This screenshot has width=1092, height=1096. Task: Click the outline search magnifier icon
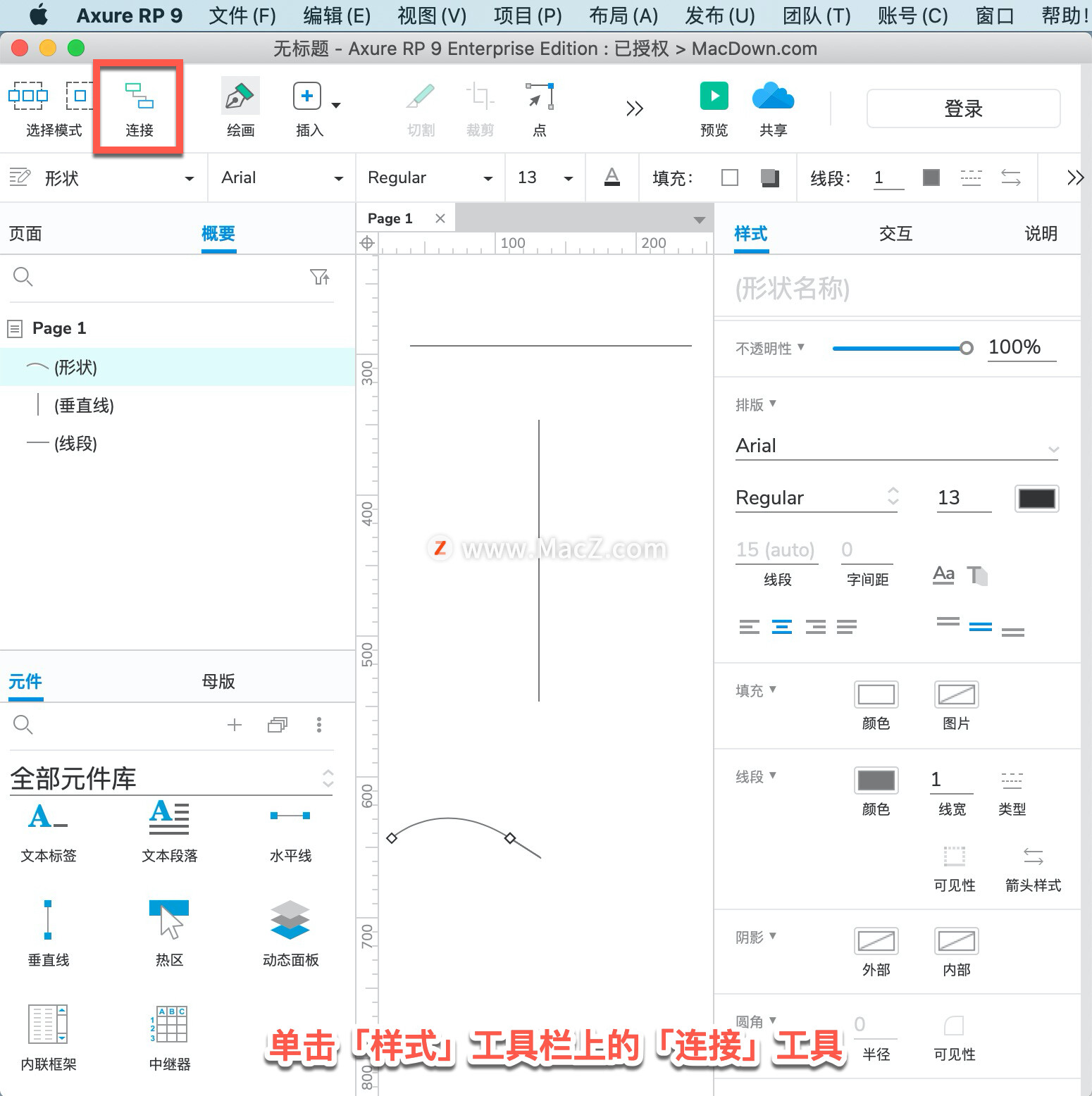coord(23,277)
